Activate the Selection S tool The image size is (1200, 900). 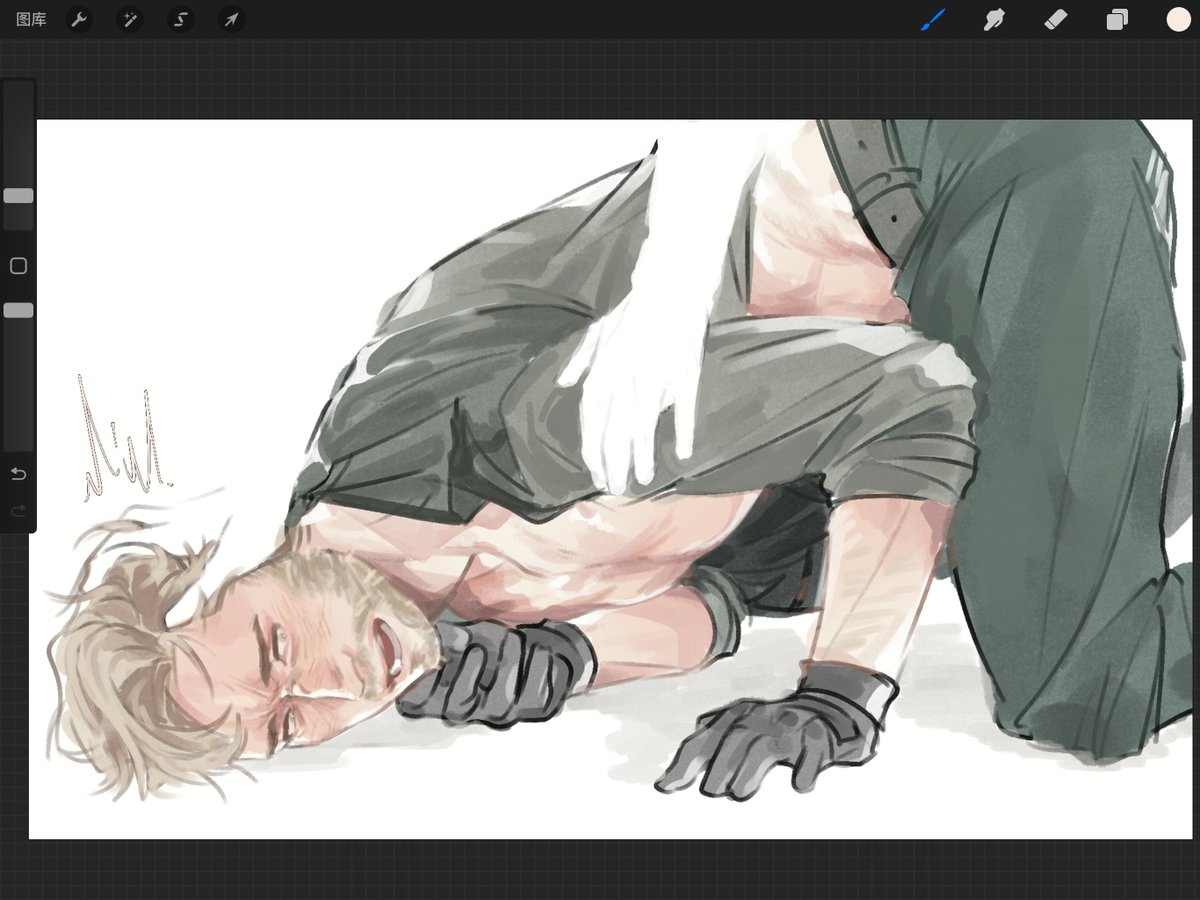pos(180,20)
